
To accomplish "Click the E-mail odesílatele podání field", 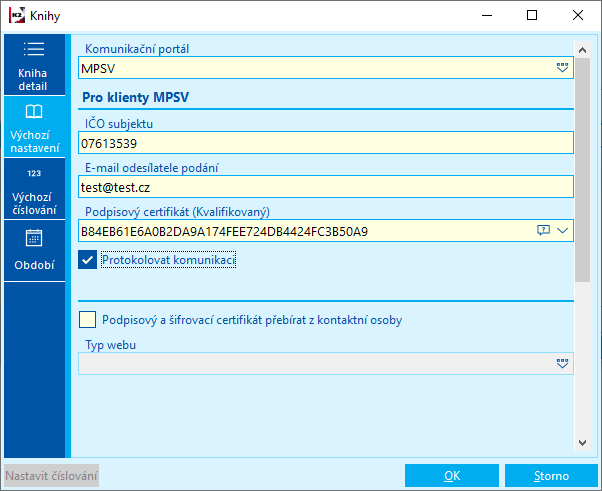I will tap(326, 187).
